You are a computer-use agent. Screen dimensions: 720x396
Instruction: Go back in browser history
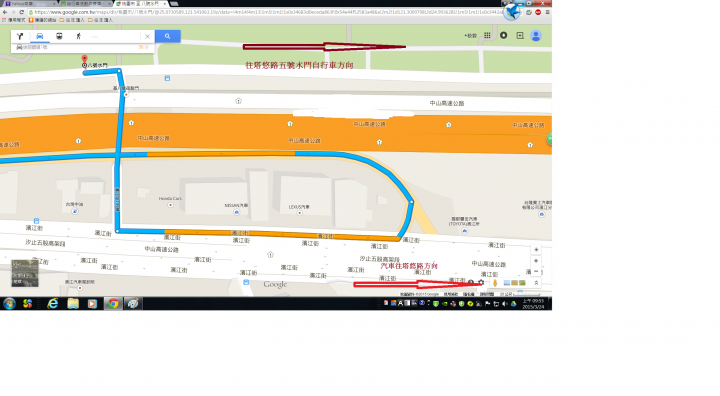[5, 12]
